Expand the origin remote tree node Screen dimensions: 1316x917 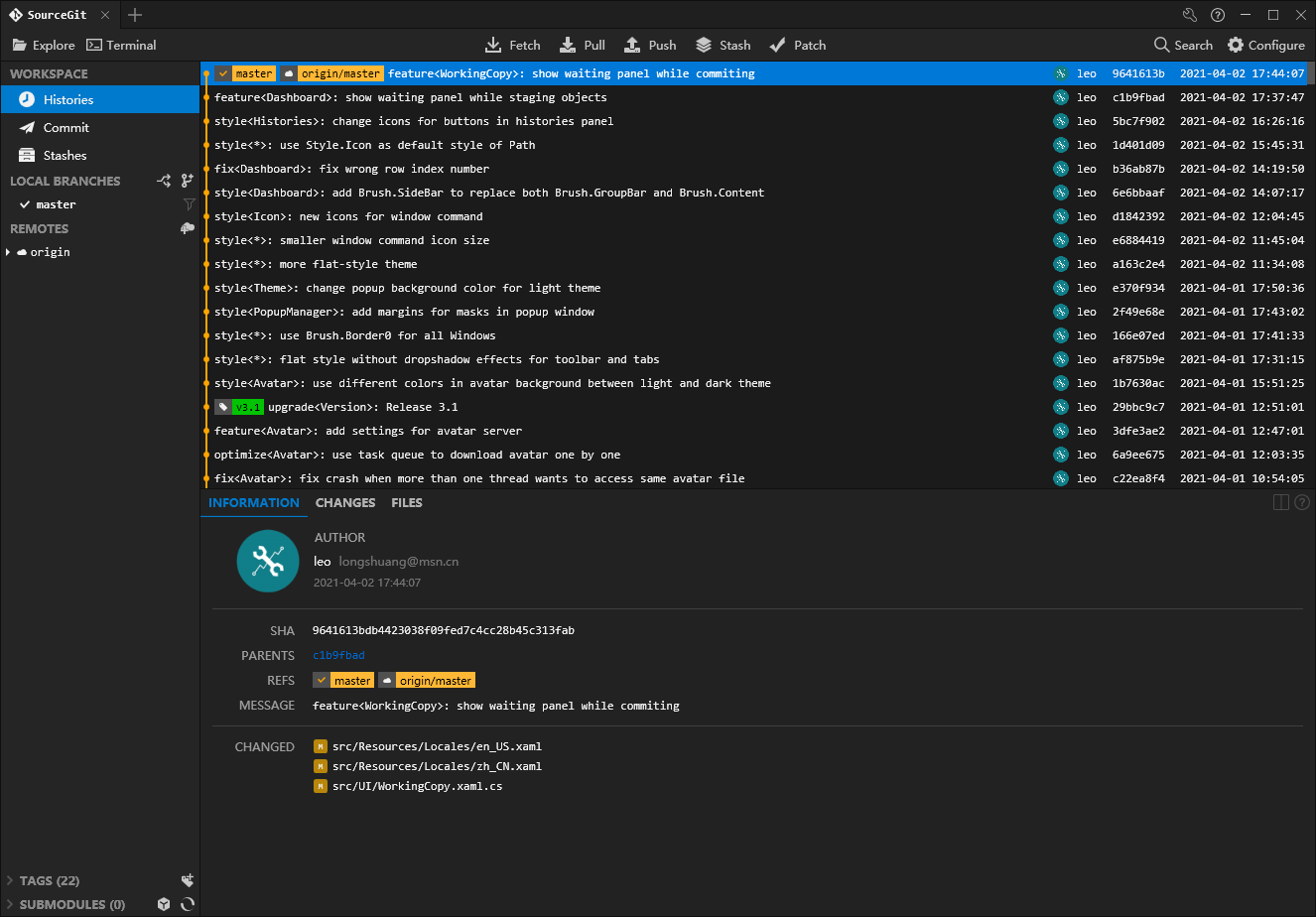tap(8, 252)
